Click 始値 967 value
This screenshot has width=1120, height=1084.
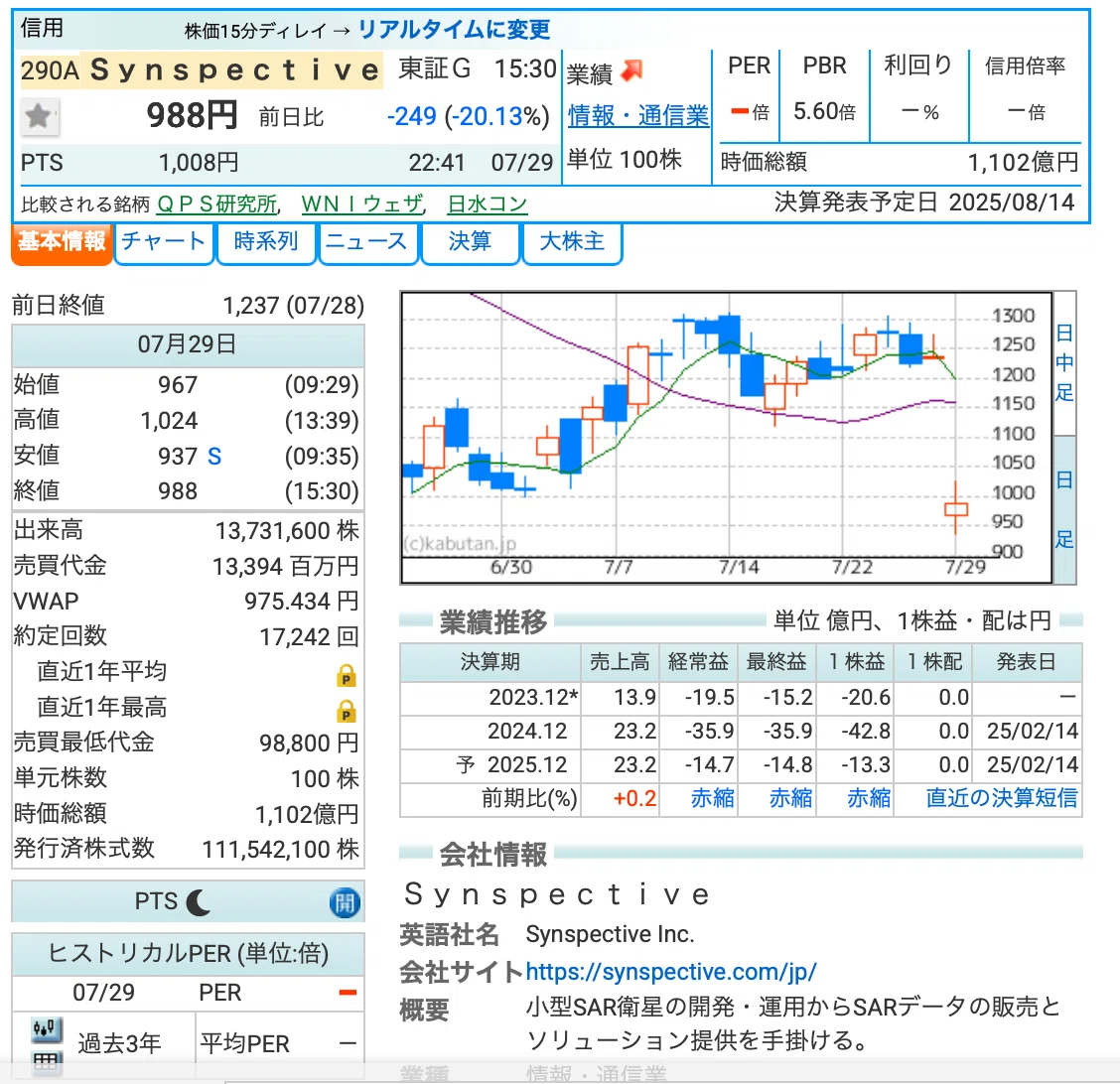point(177,385)
